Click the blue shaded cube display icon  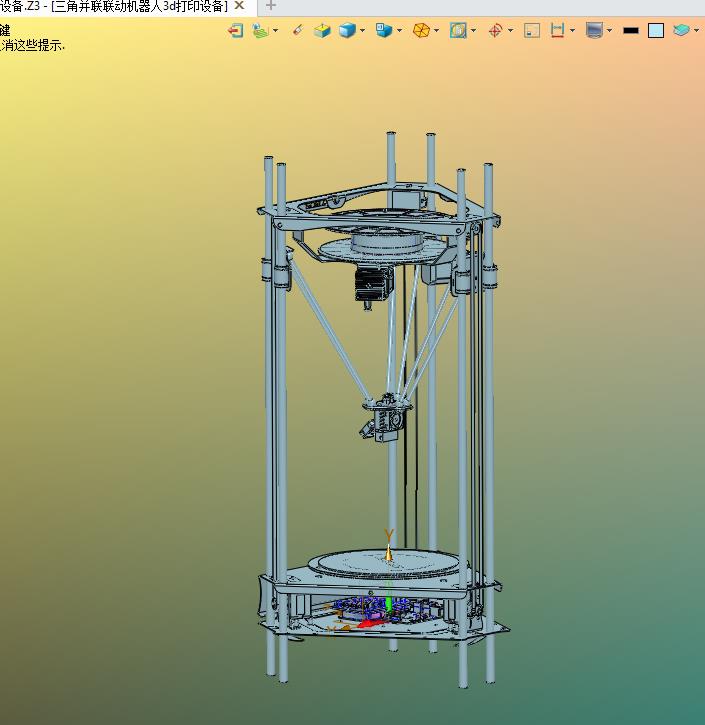pos(347,30)
